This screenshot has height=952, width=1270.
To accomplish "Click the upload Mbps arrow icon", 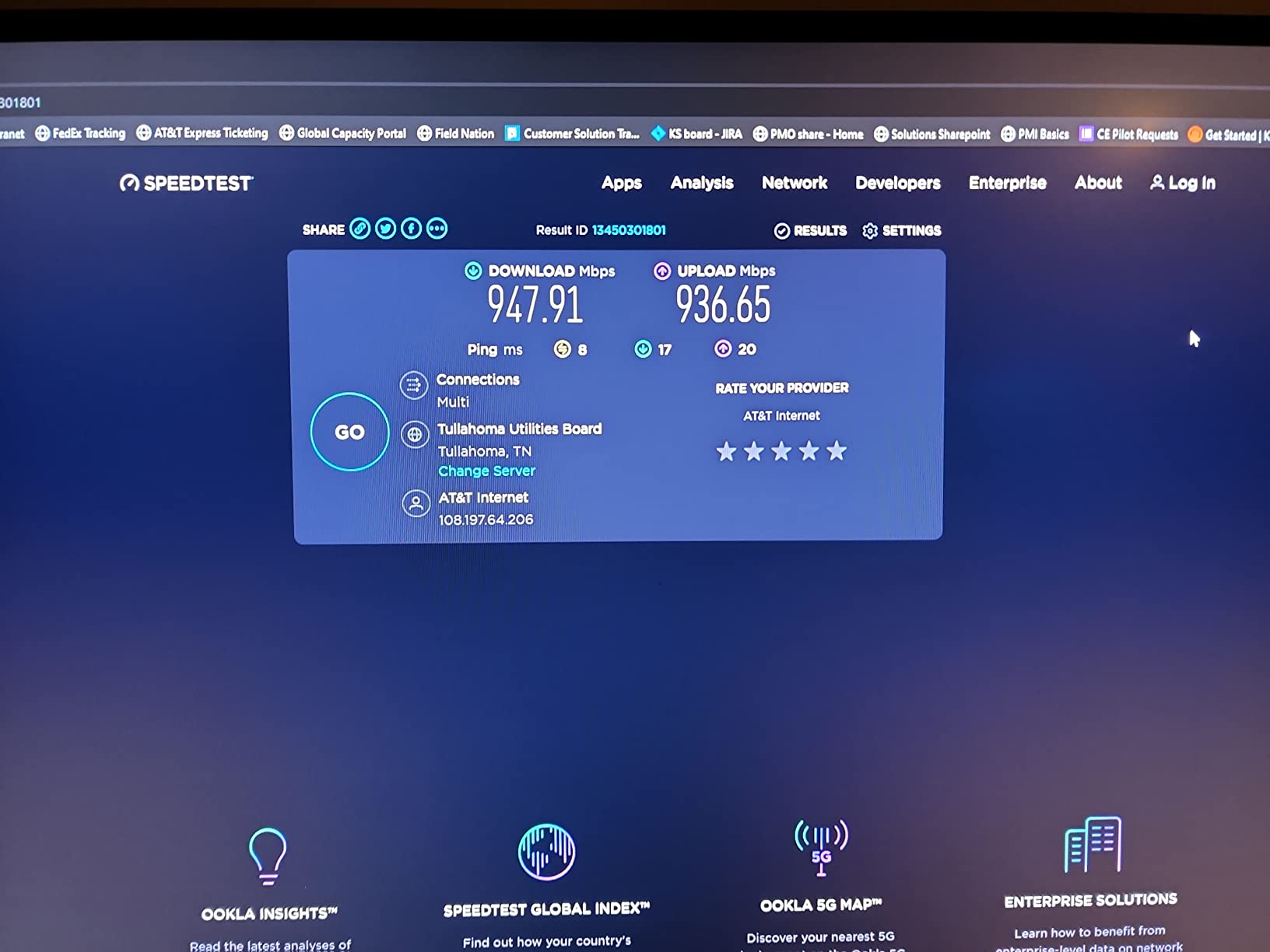I will [662, 271].
